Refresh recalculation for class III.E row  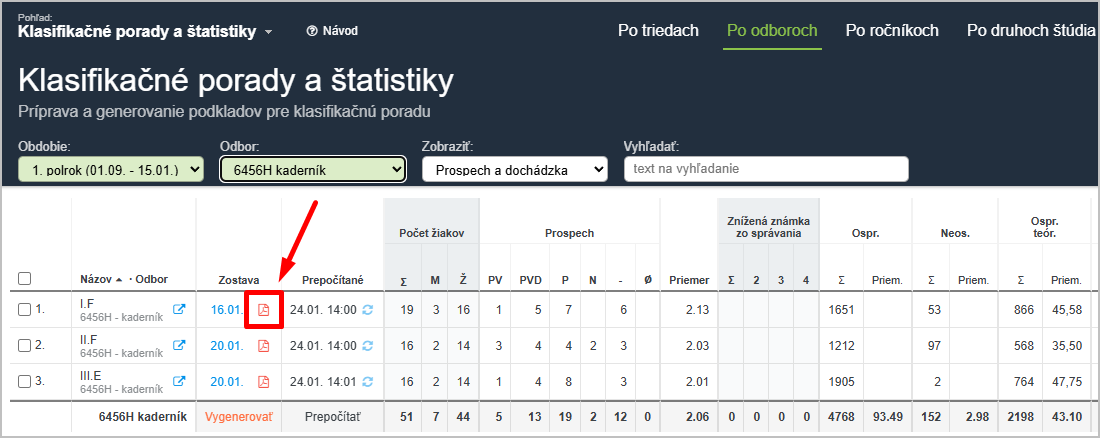367,382
